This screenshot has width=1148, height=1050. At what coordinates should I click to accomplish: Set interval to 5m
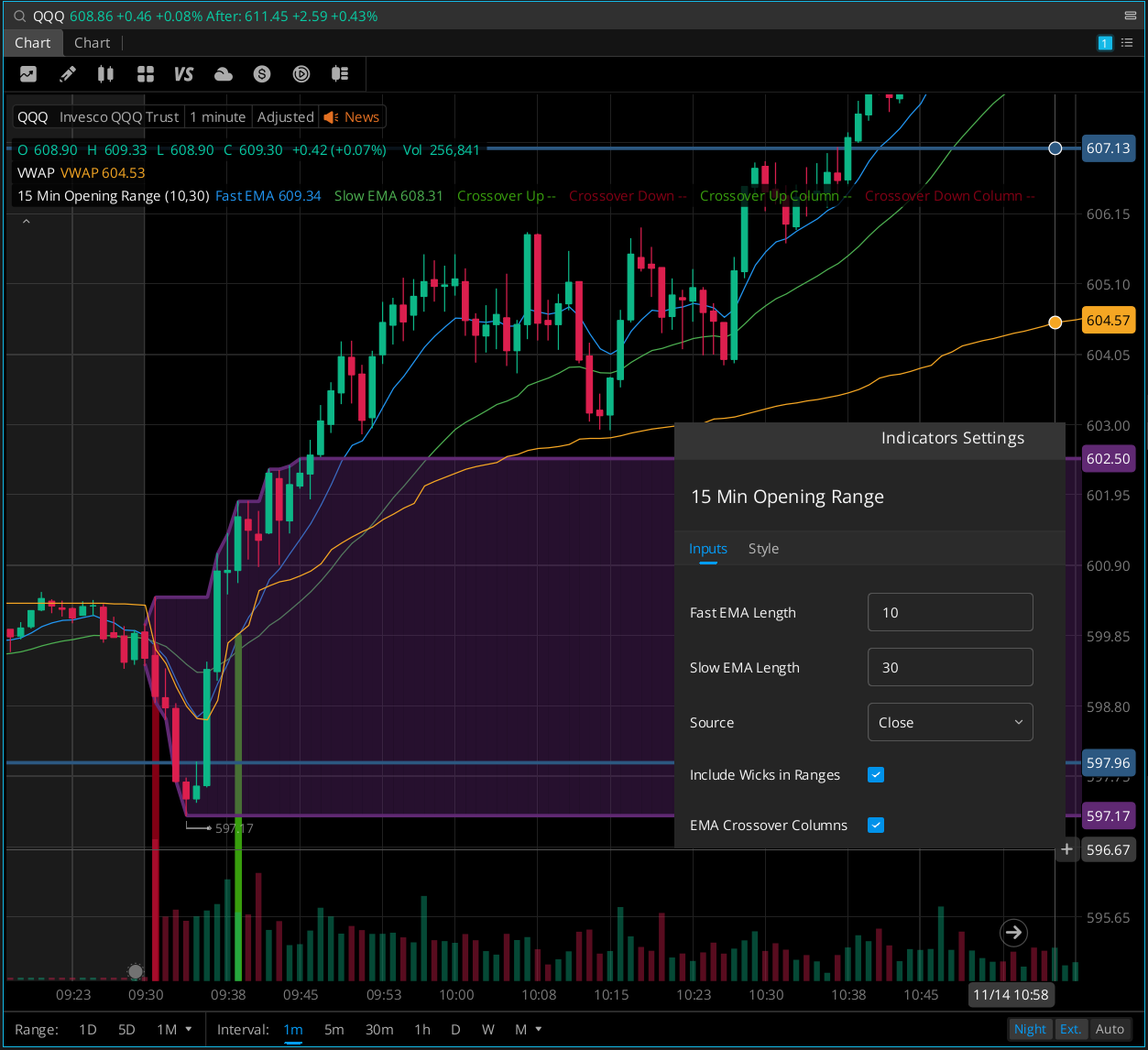click(x=333, y=1029)
